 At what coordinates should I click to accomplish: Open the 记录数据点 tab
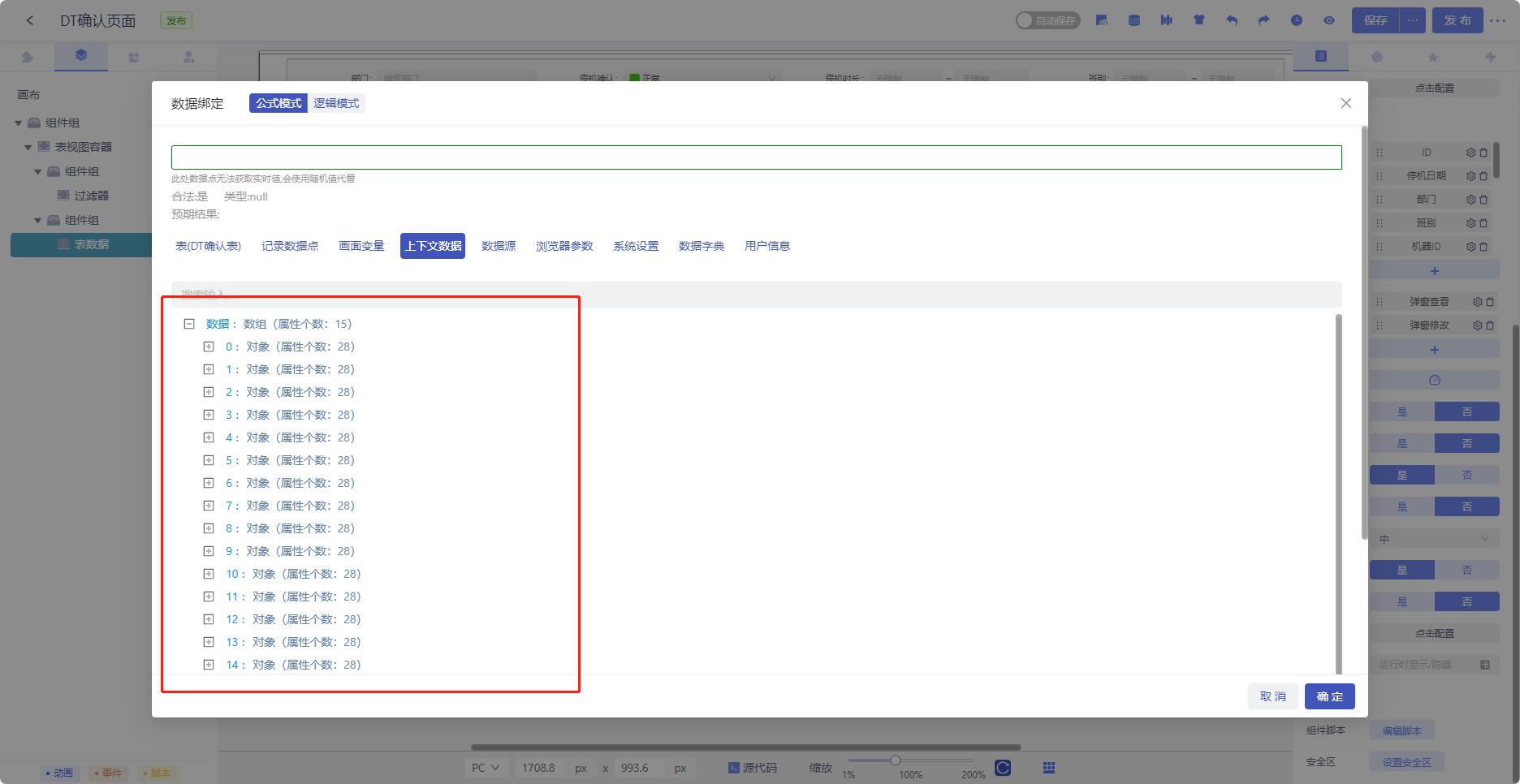coord(290,246)
